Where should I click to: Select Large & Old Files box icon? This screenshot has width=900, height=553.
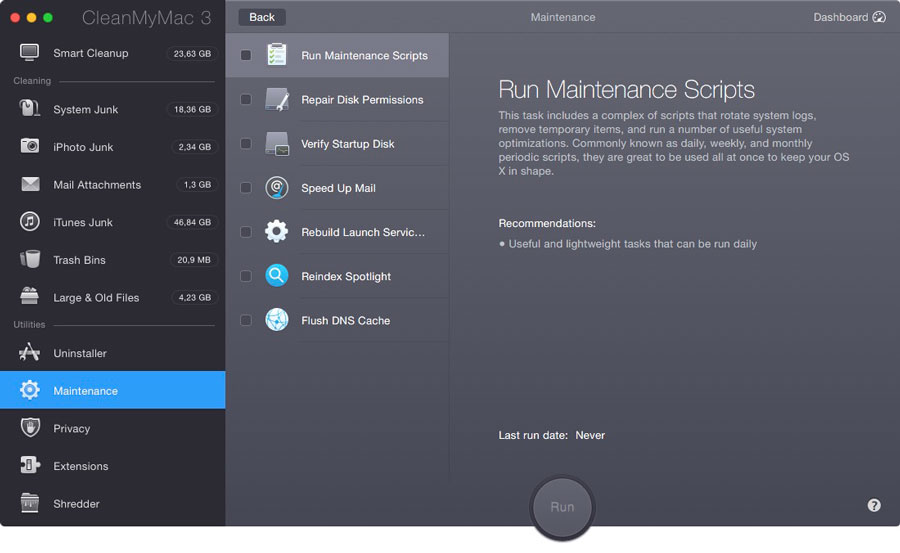29,296
